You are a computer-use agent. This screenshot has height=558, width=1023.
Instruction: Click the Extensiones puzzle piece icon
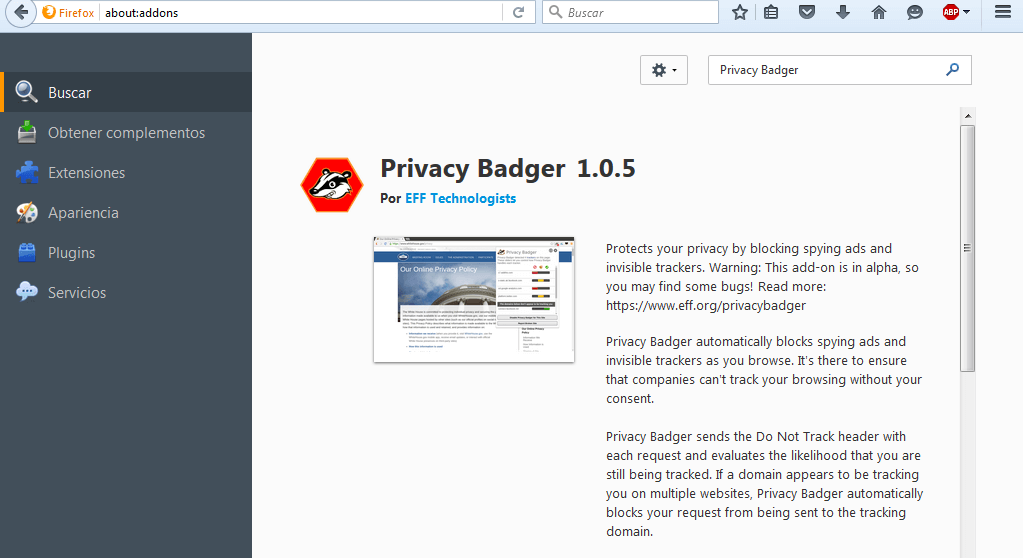[27, 172]
